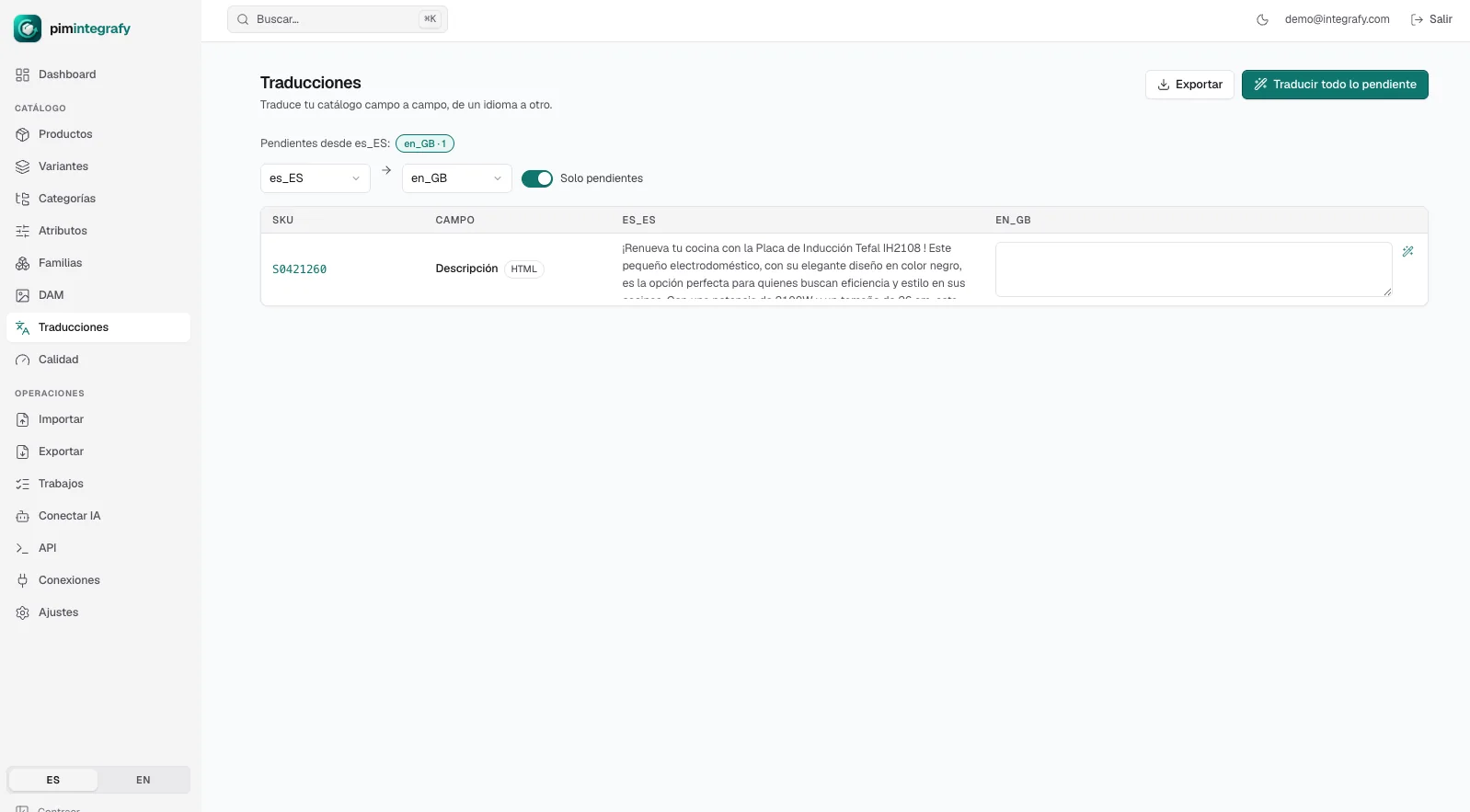Click the Conexiones plug icon
The image size is (1470, 812).
point(23,580)
